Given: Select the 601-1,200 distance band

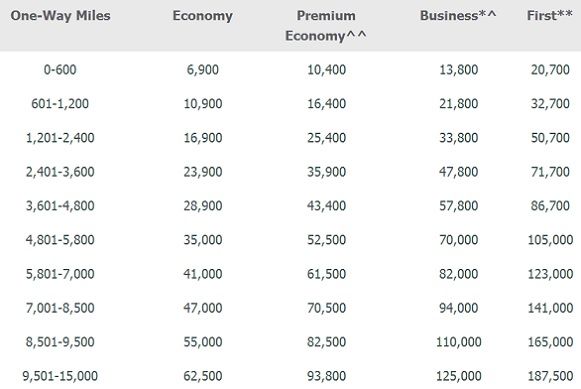Looking at the screenshot, I should (60, 104).
